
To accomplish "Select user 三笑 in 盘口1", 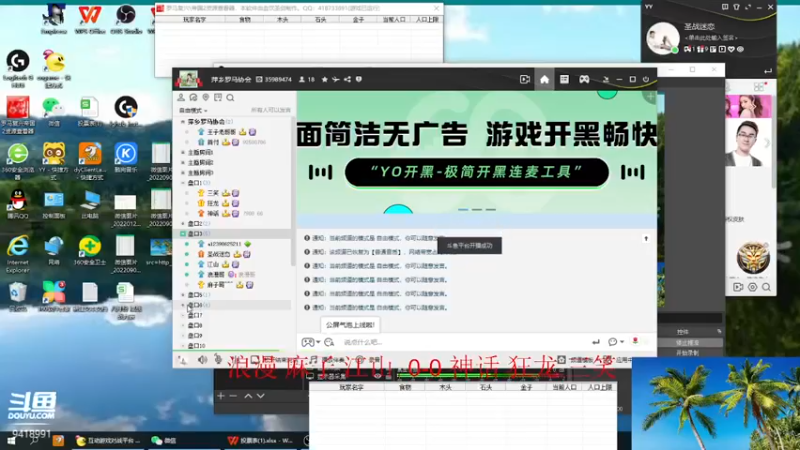I will tap(213, 193).
